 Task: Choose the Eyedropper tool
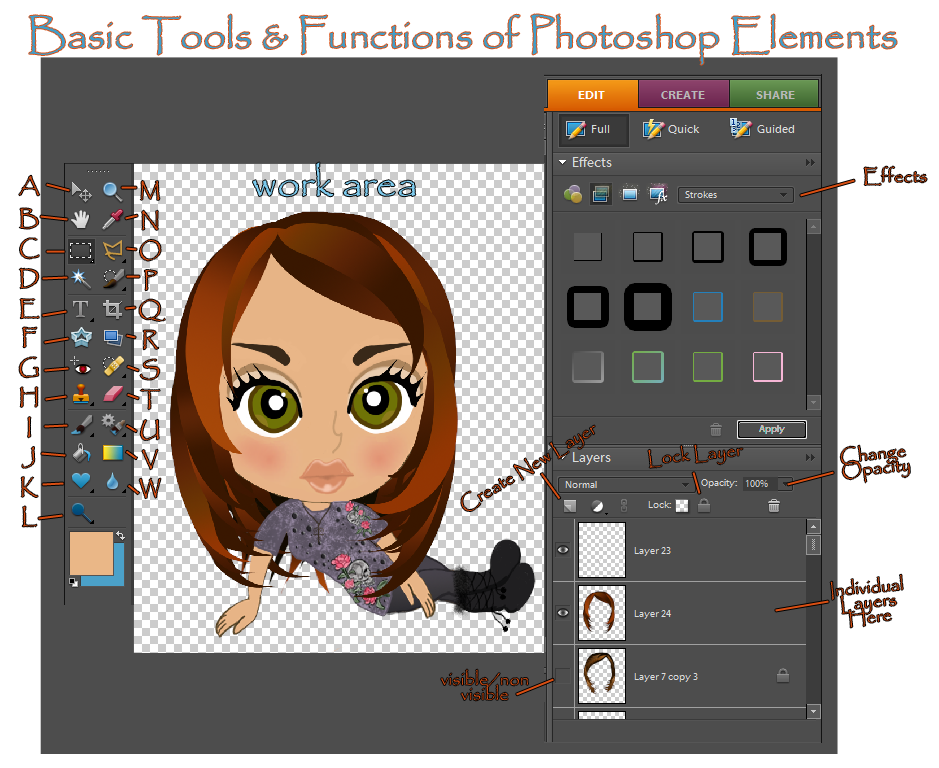click(112, 220)
